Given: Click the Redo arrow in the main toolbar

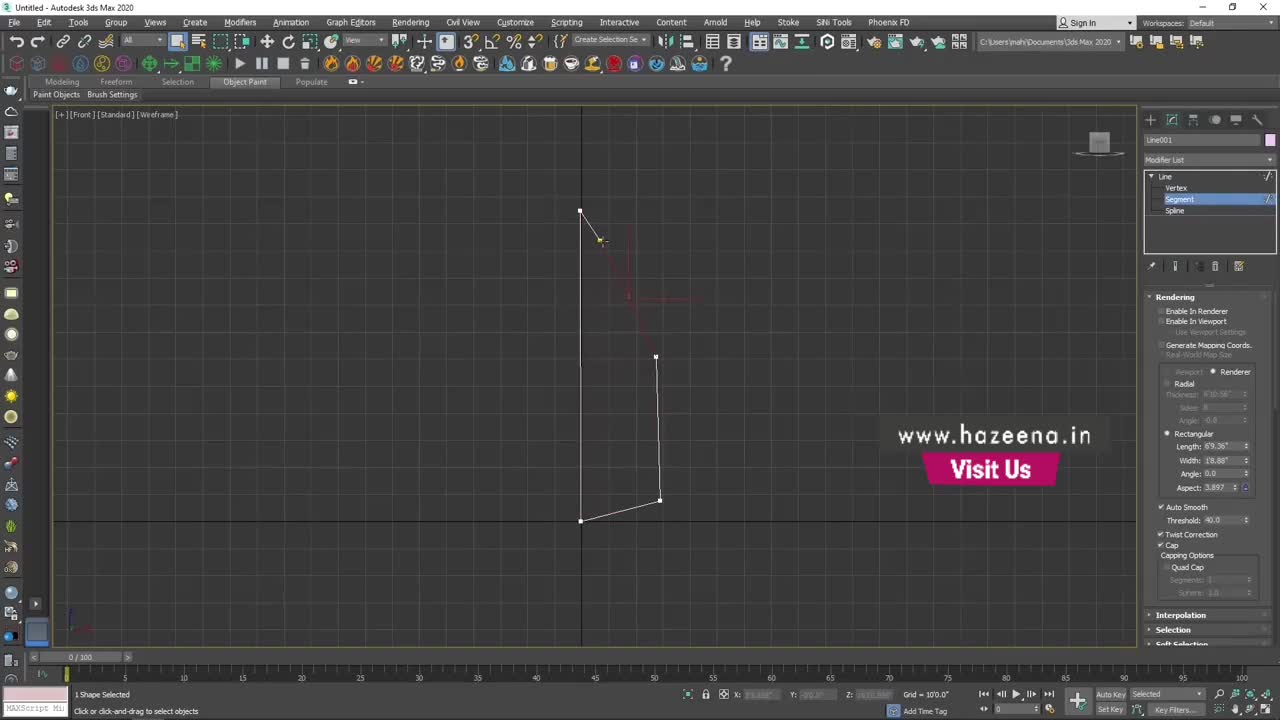Looking at the screenshot, I should (38, 41).
